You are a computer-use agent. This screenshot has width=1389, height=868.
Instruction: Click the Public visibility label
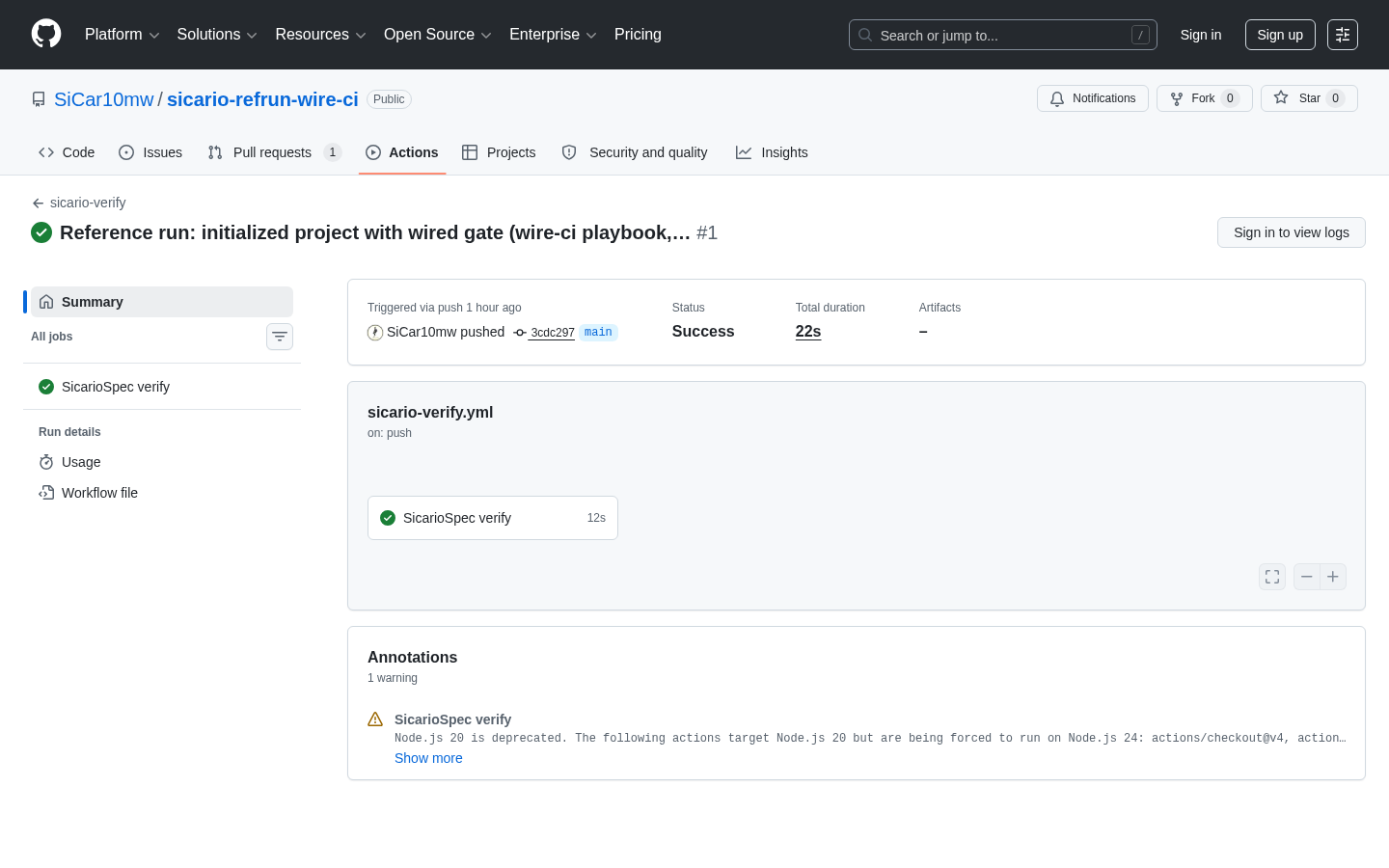(389, 99)
